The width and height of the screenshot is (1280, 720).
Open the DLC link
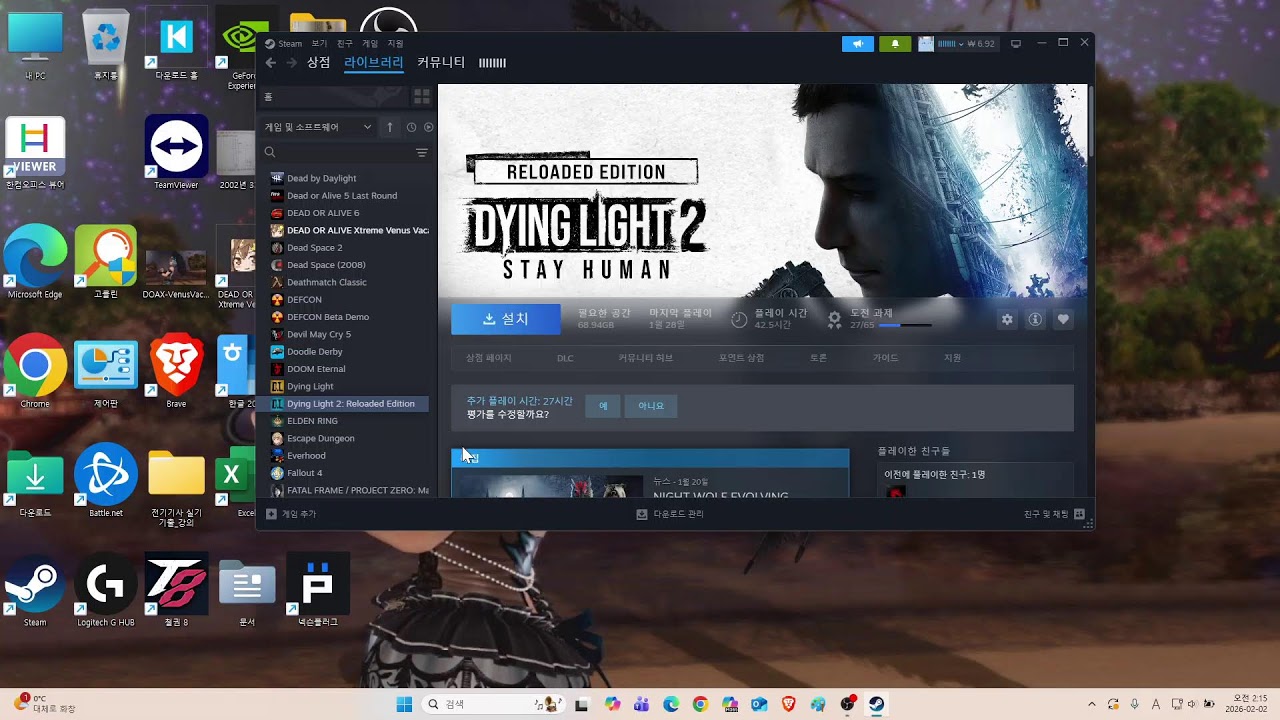coord(565,358)
